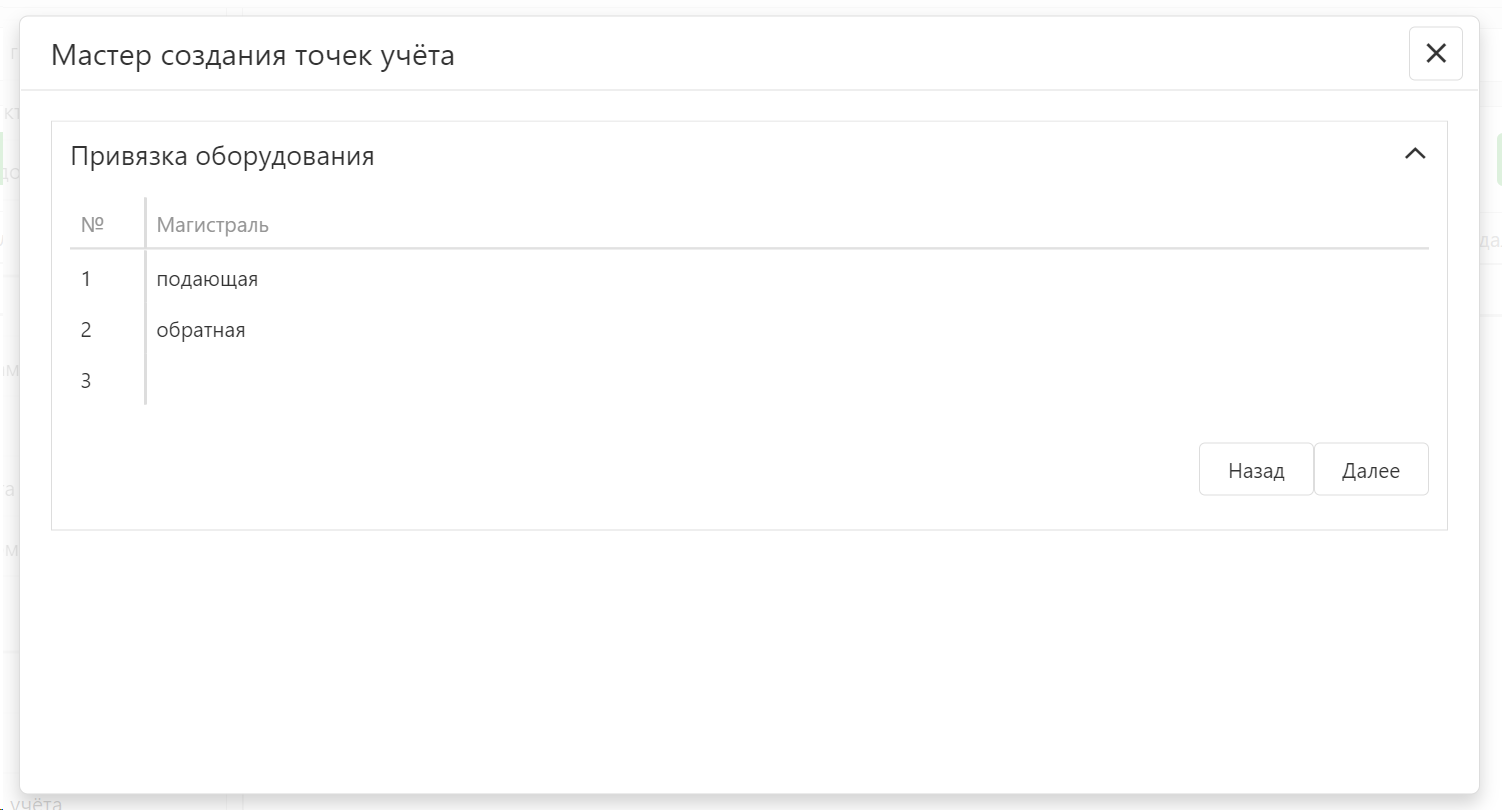Click the far right end of the обратная row

(x=1410, y=330)
